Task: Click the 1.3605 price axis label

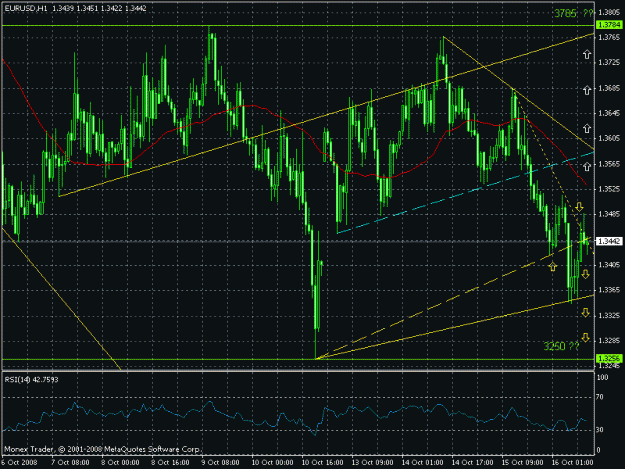Action: click(609, 138)
